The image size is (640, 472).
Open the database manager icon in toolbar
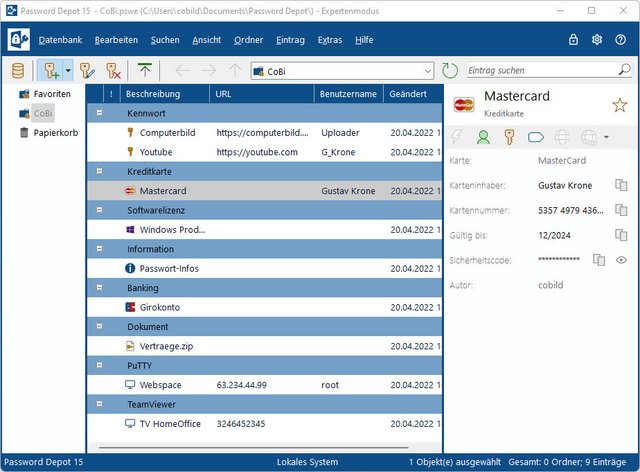[x=18, y=71]
